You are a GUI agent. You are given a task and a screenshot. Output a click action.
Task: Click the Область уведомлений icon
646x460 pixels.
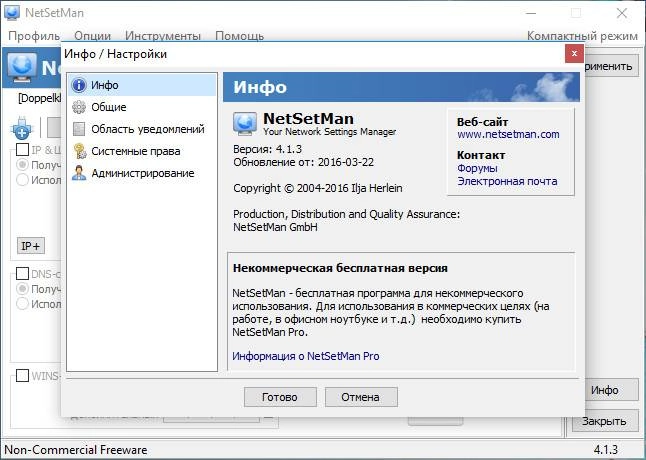point(79,129)
